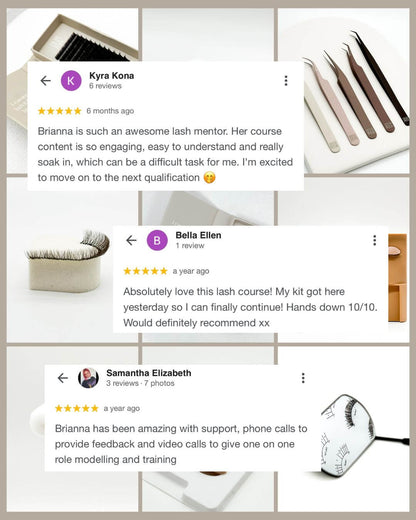Open Kyra Kona's purple K avatar
Viewport: 416px width, 520px height.
(71, 81)
